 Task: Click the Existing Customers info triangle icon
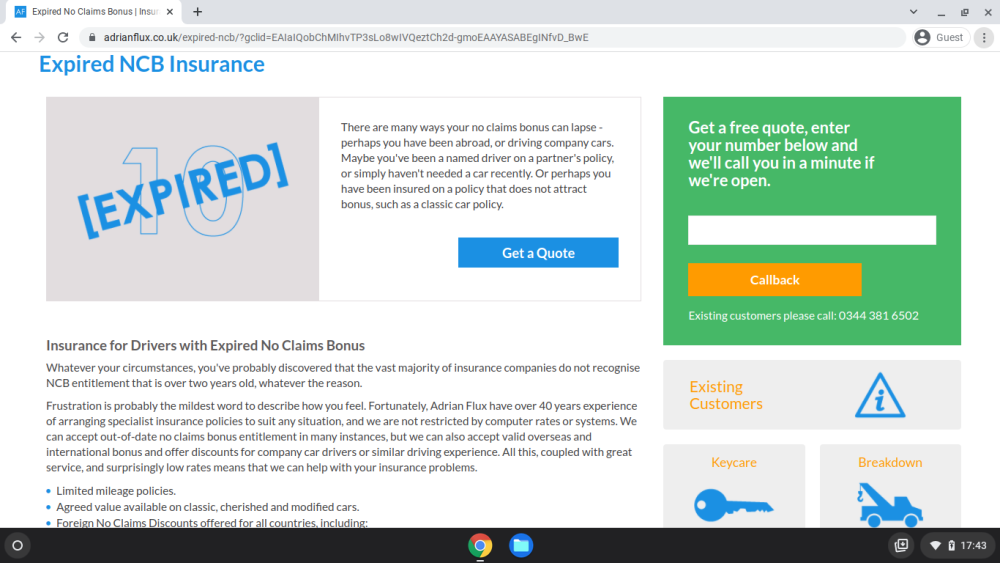(879, 395)
